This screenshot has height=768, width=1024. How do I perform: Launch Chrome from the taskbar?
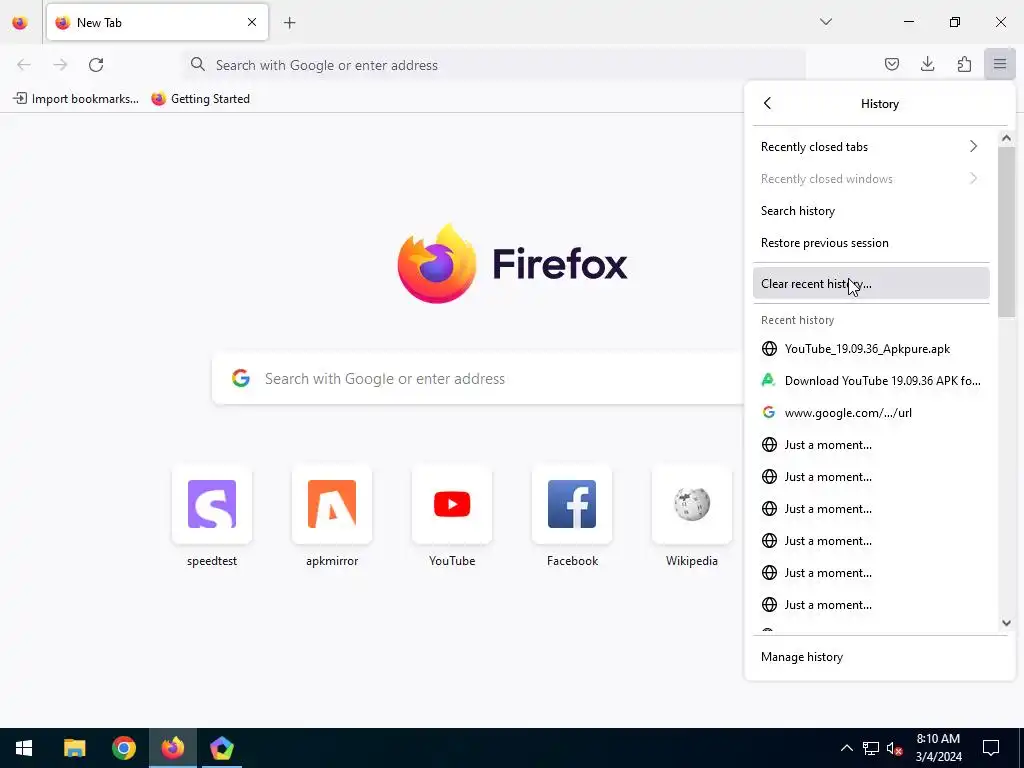[123, 748]
